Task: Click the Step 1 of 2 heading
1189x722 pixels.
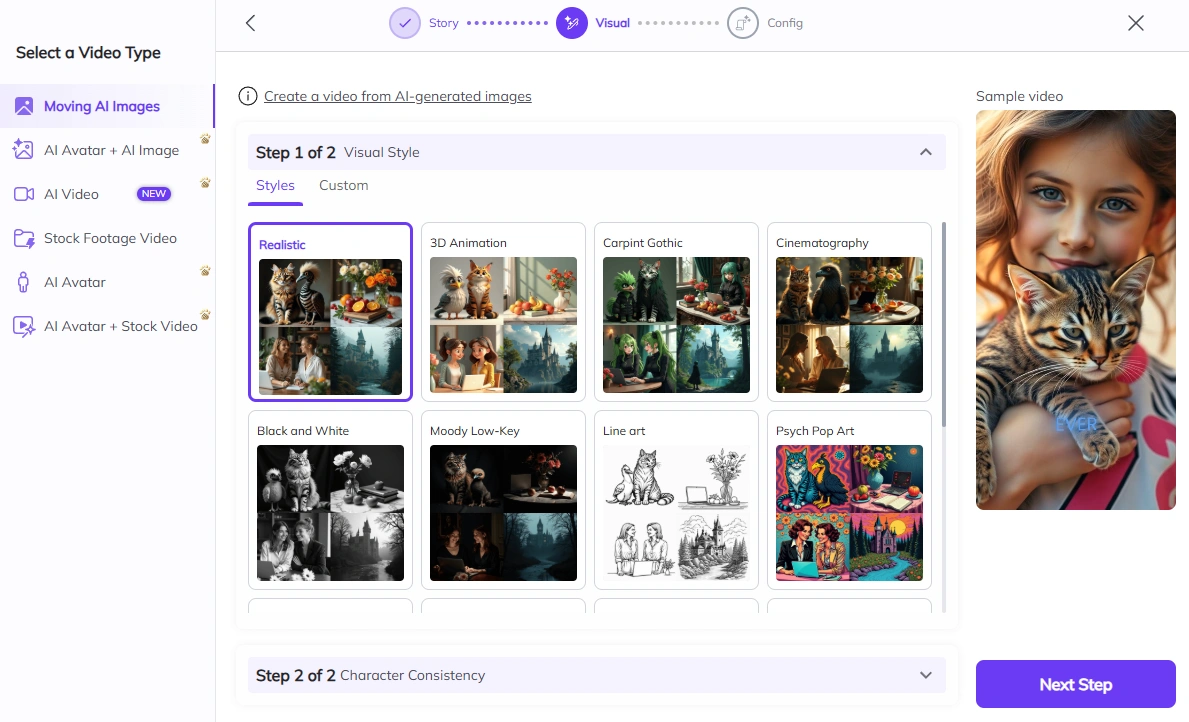Action: click(296, 152)
